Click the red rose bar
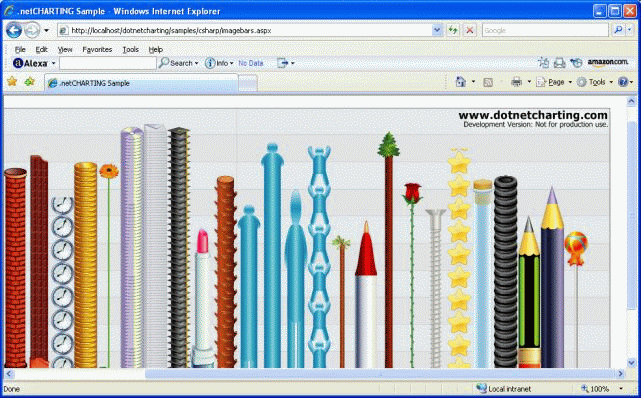This screenshot has height=398, width=641. (412, 275)
